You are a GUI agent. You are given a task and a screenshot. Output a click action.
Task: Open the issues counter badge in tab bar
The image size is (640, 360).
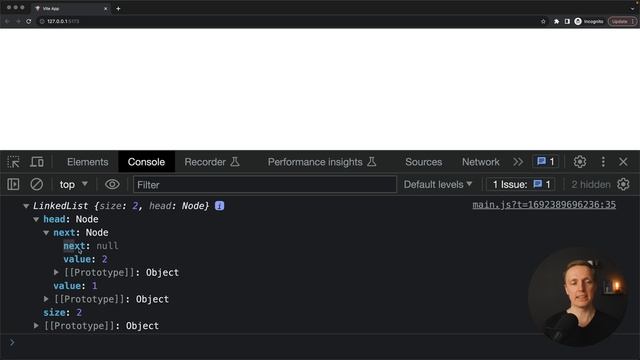tap(545, 162)
